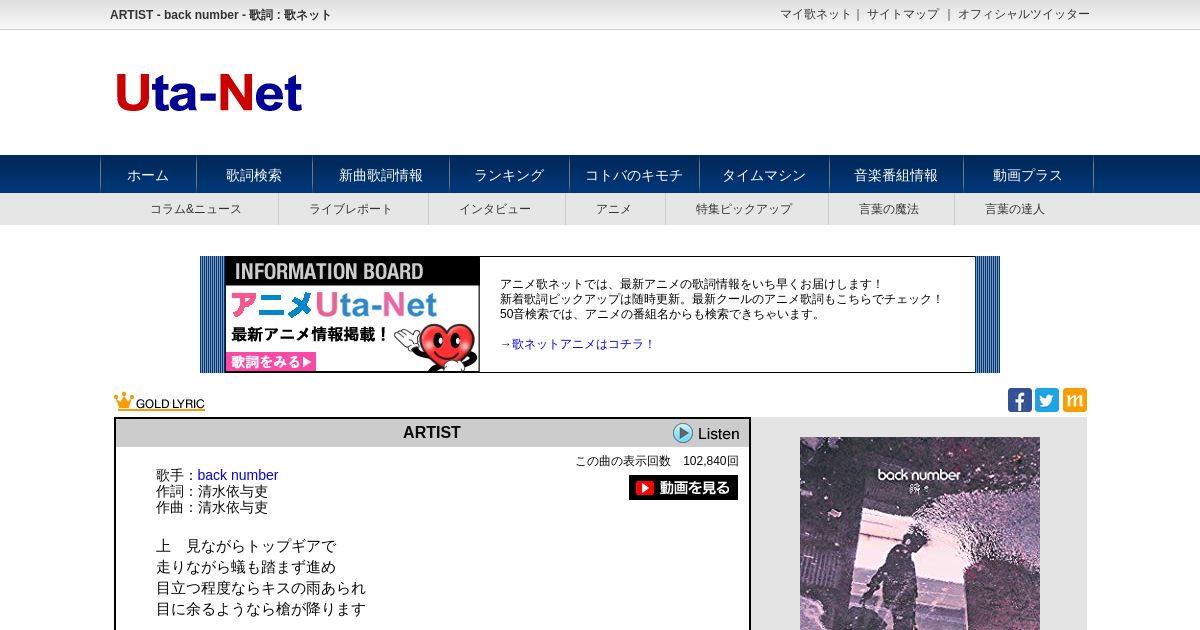Image resolution: width=1200 pixels, height=630 pixels.
Task: Click lyric line 上 見ながらトップギアで
Action: pyautogui.click(x=246, y=546)
